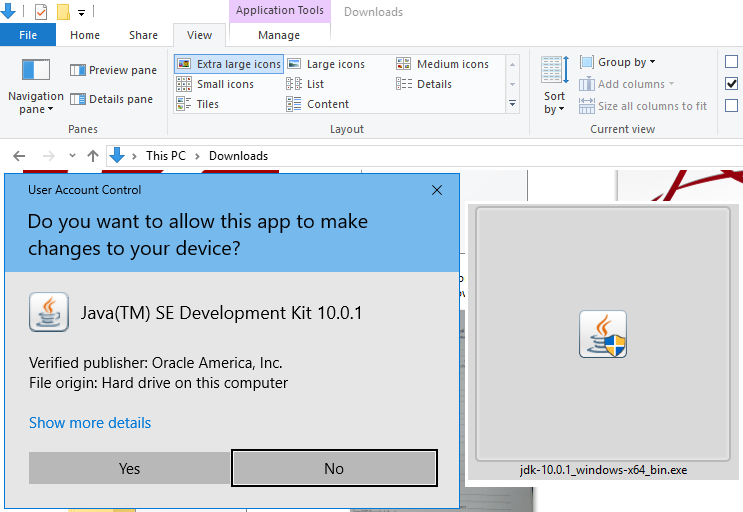
Task: Click Yes in User Account Control
Action: (129, 468)
